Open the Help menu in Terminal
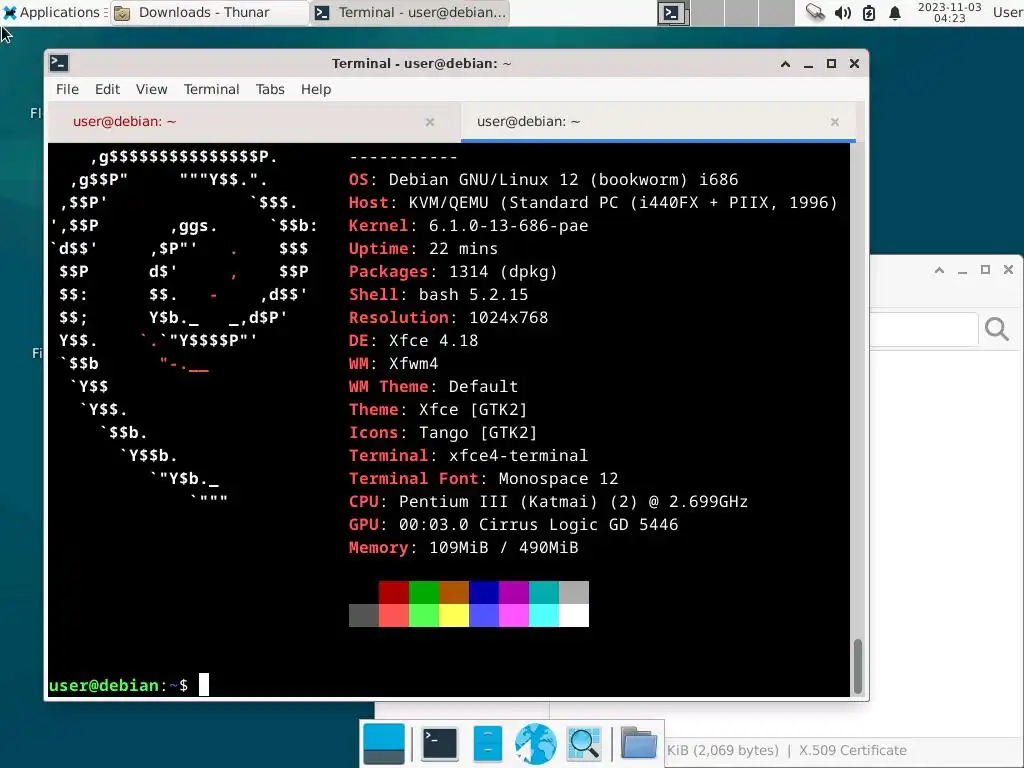Screen dimensions: 1024x768 coord(315,89)
